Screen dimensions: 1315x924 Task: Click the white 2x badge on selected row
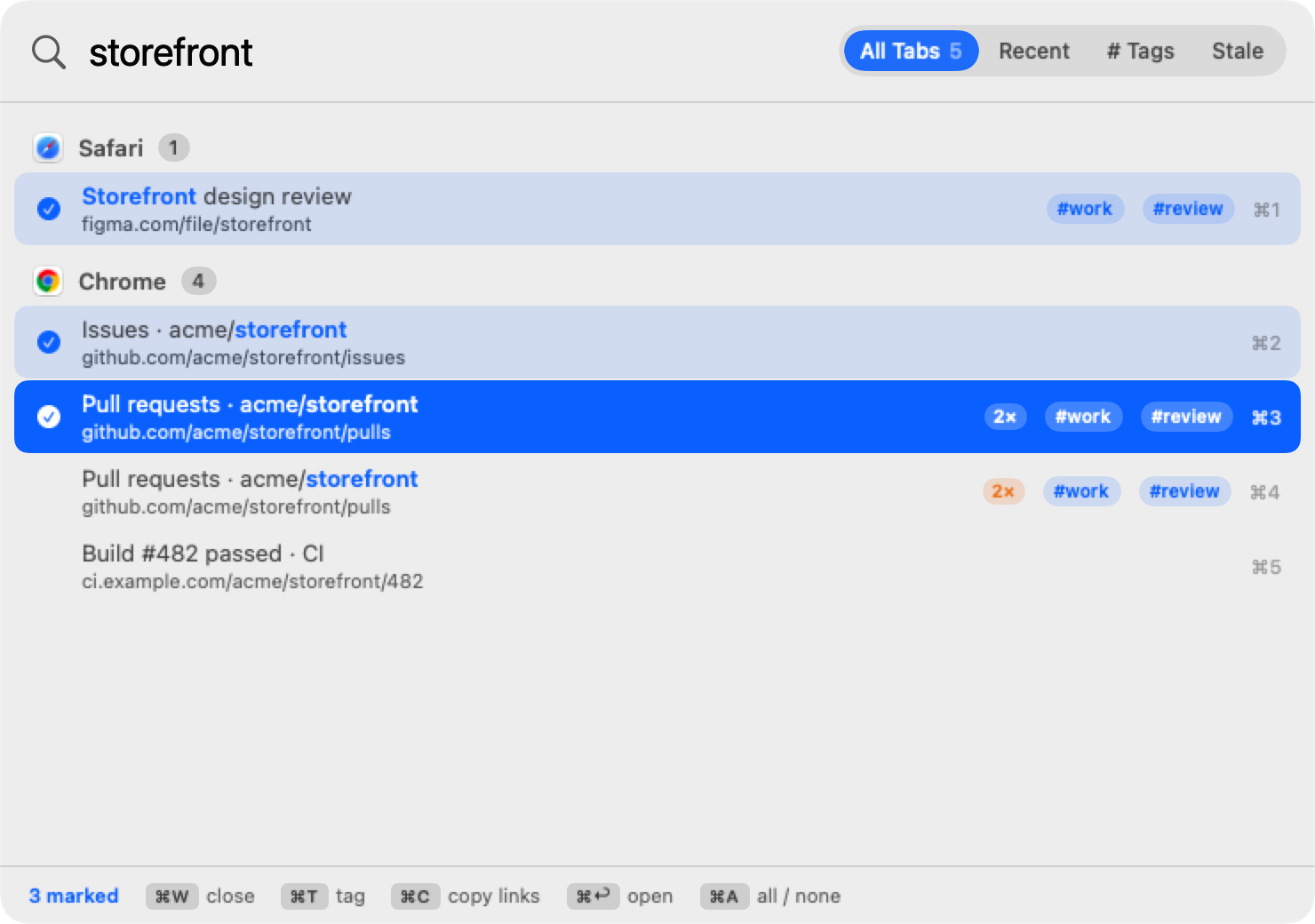[1005, 417]
